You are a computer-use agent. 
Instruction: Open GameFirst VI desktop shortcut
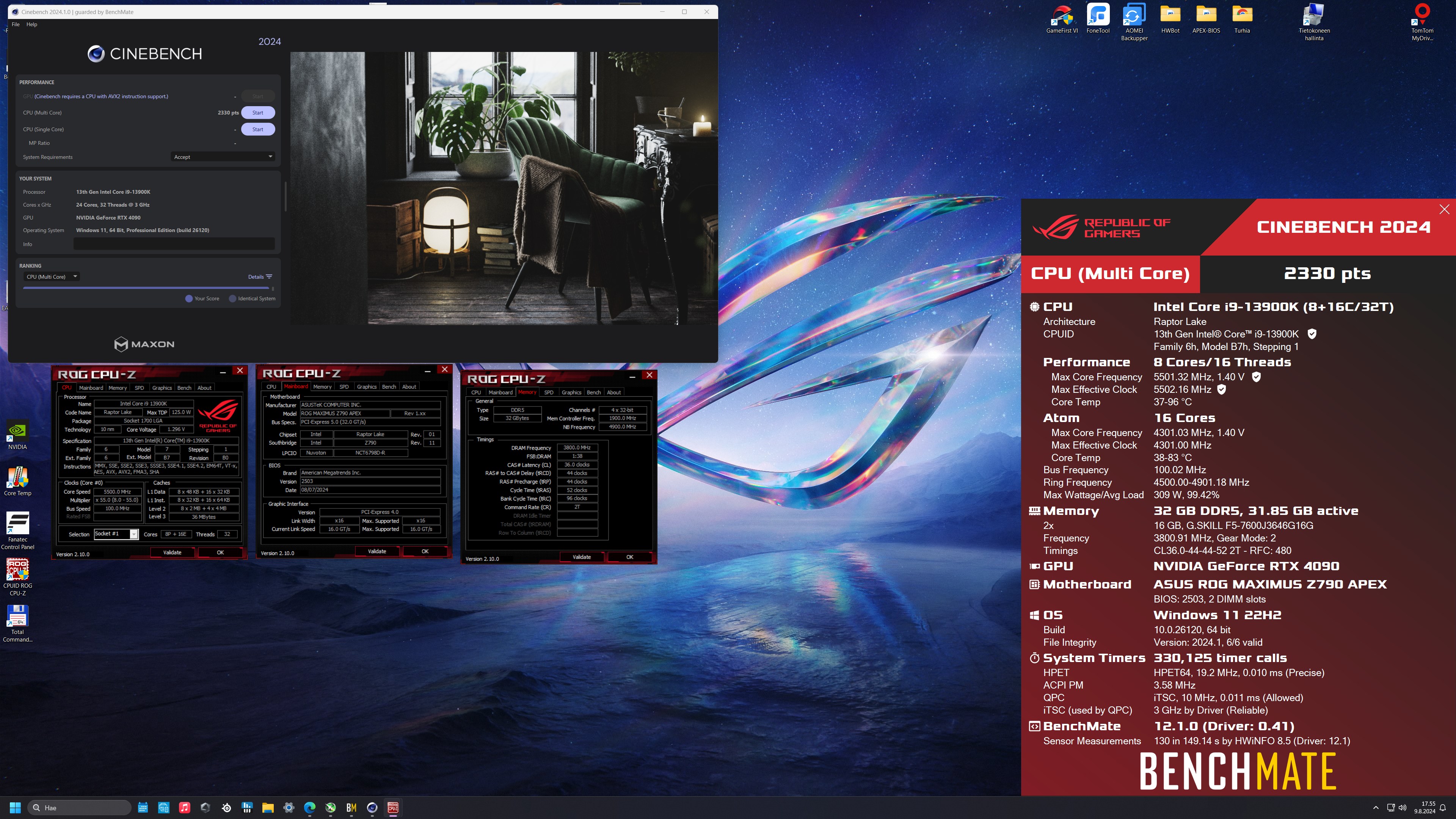pyautogui.click(x=1062, y=19)
